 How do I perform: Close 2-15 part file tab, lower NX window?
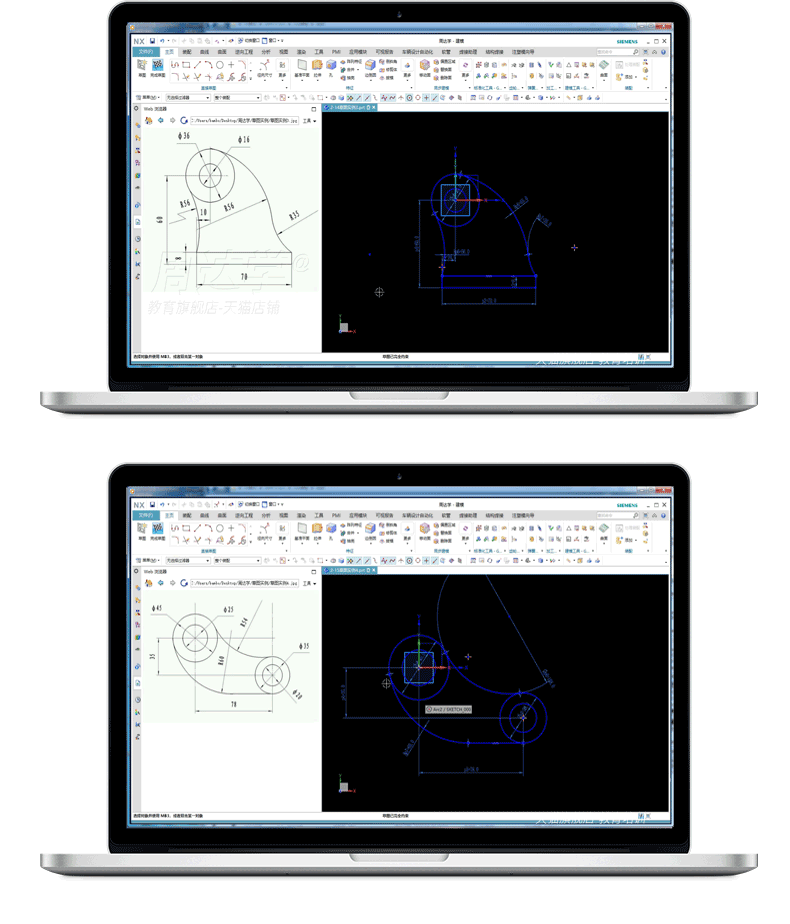(x=373, y=570)
